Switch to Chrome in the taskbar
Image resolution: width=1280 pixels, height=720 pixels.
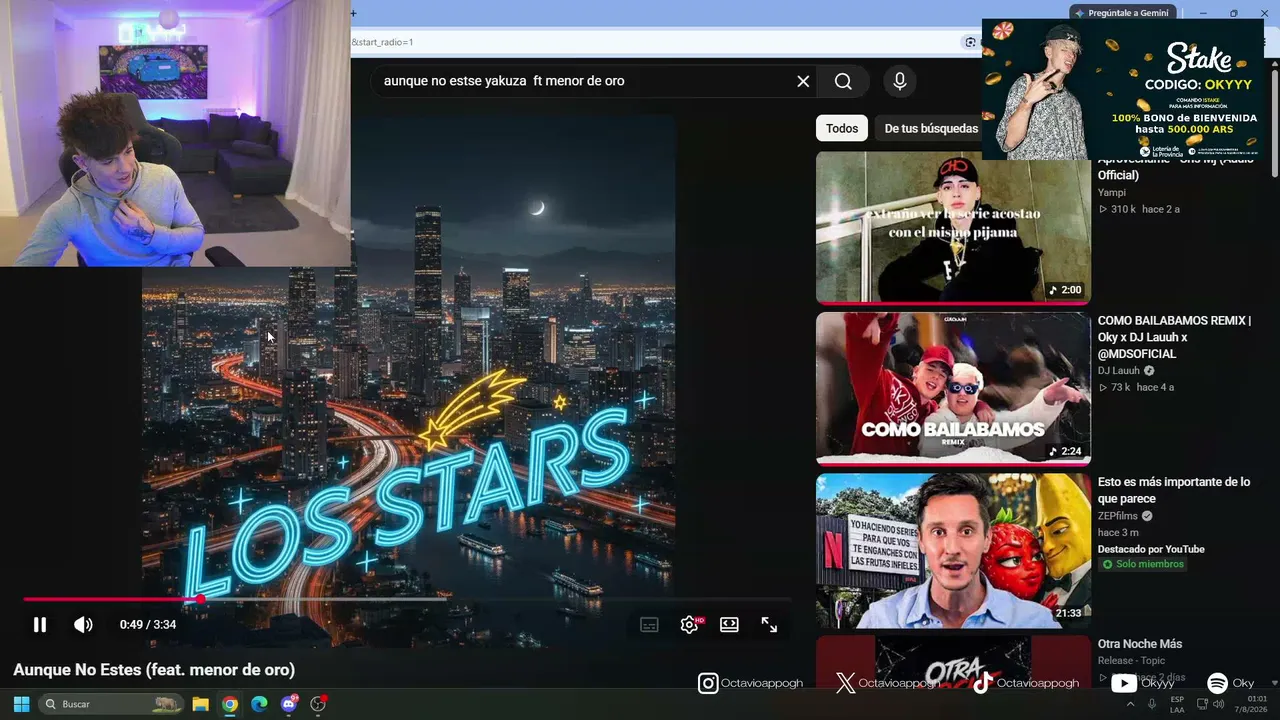tap(230, 704)
